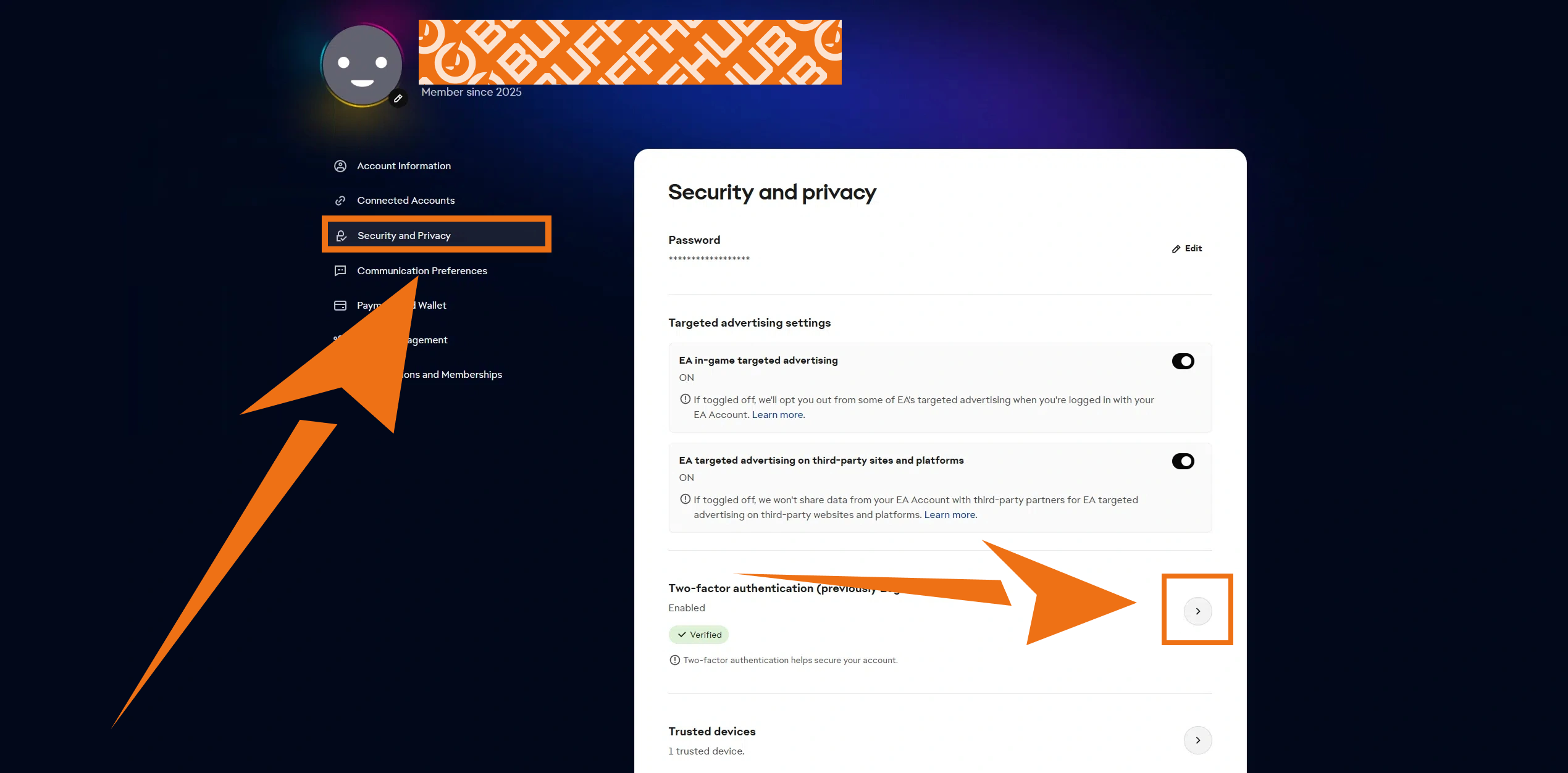This screenshot has width=1568, height=773.
Task: Open Account Information section
Action: click(404, 166)
